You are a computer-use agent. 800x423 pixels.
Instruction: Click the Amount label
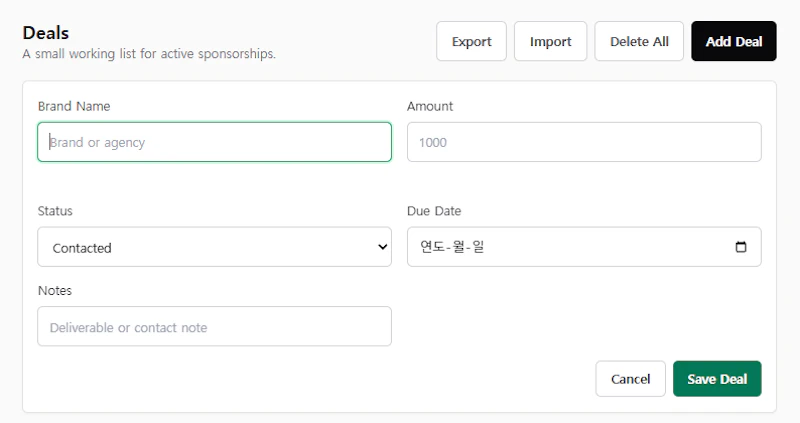click(x=430, y=106)
